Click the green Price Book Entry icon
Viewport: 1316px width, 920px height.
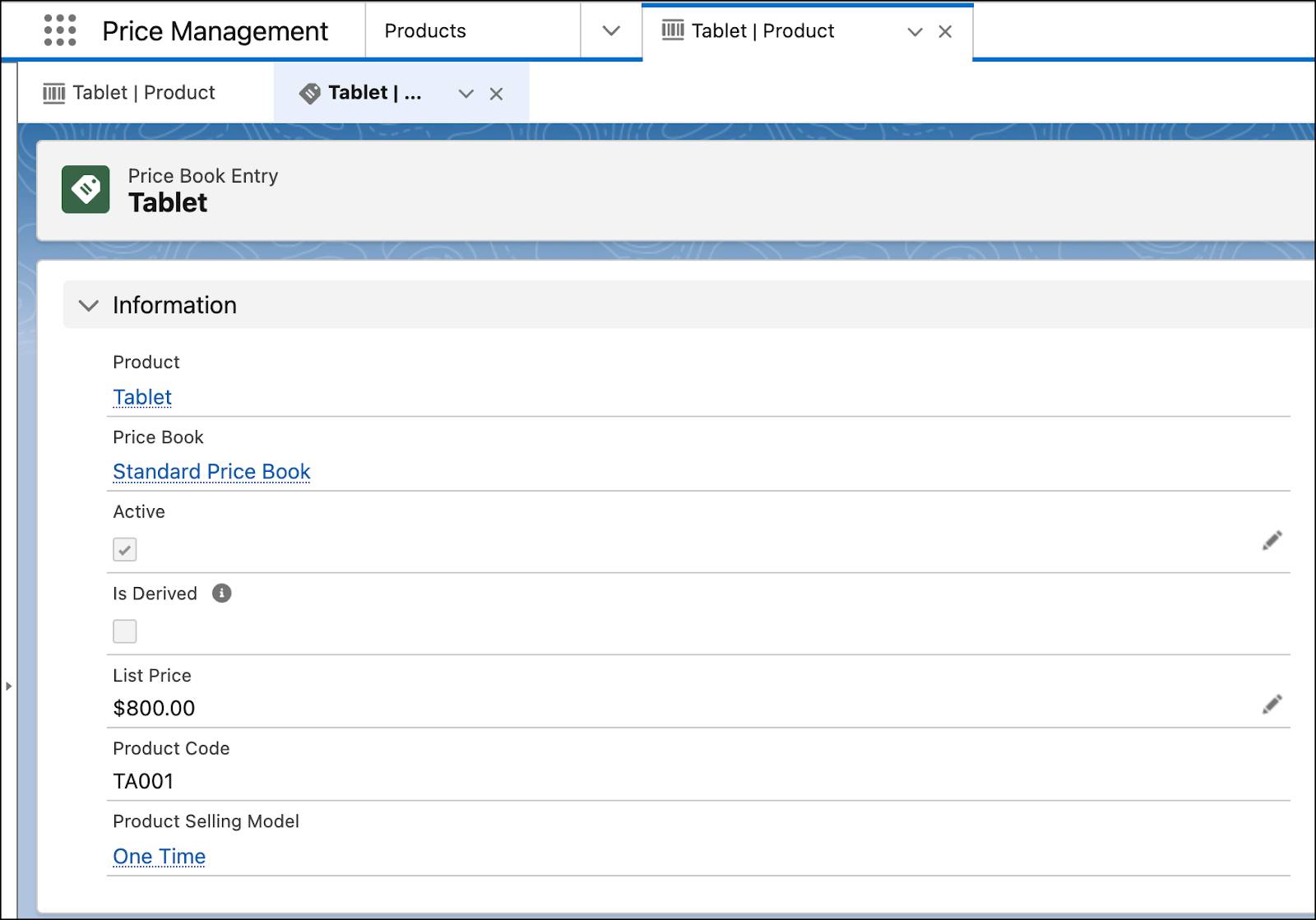pyautogui.click(x=86, y=189)
